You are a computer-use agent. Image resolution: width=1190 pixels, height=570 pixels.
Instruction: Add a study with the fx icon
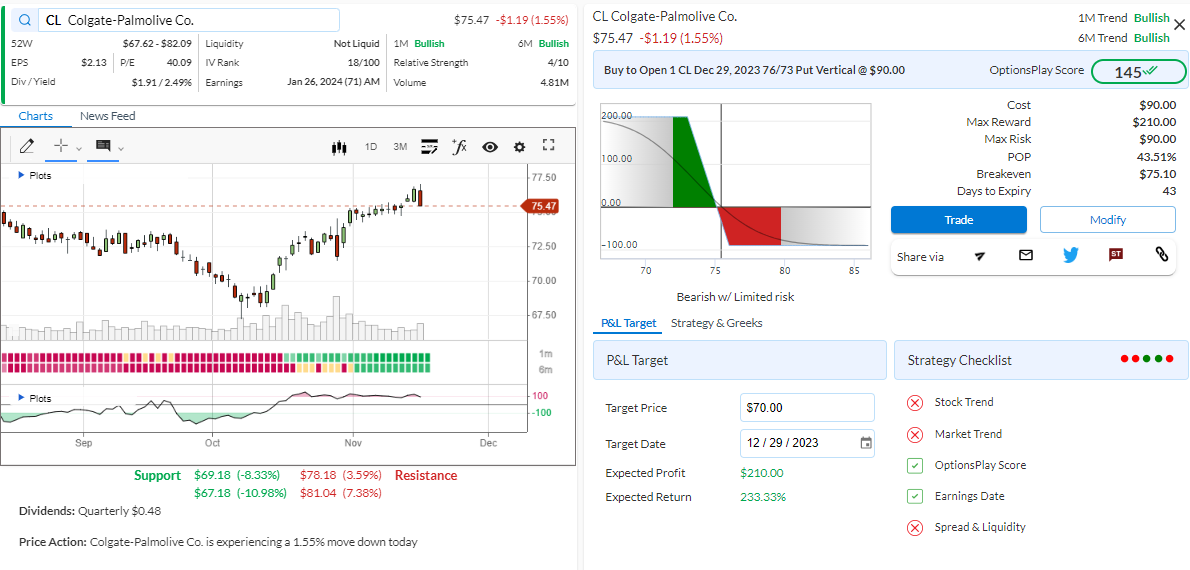pyautogui.click(x=459, y=146)
